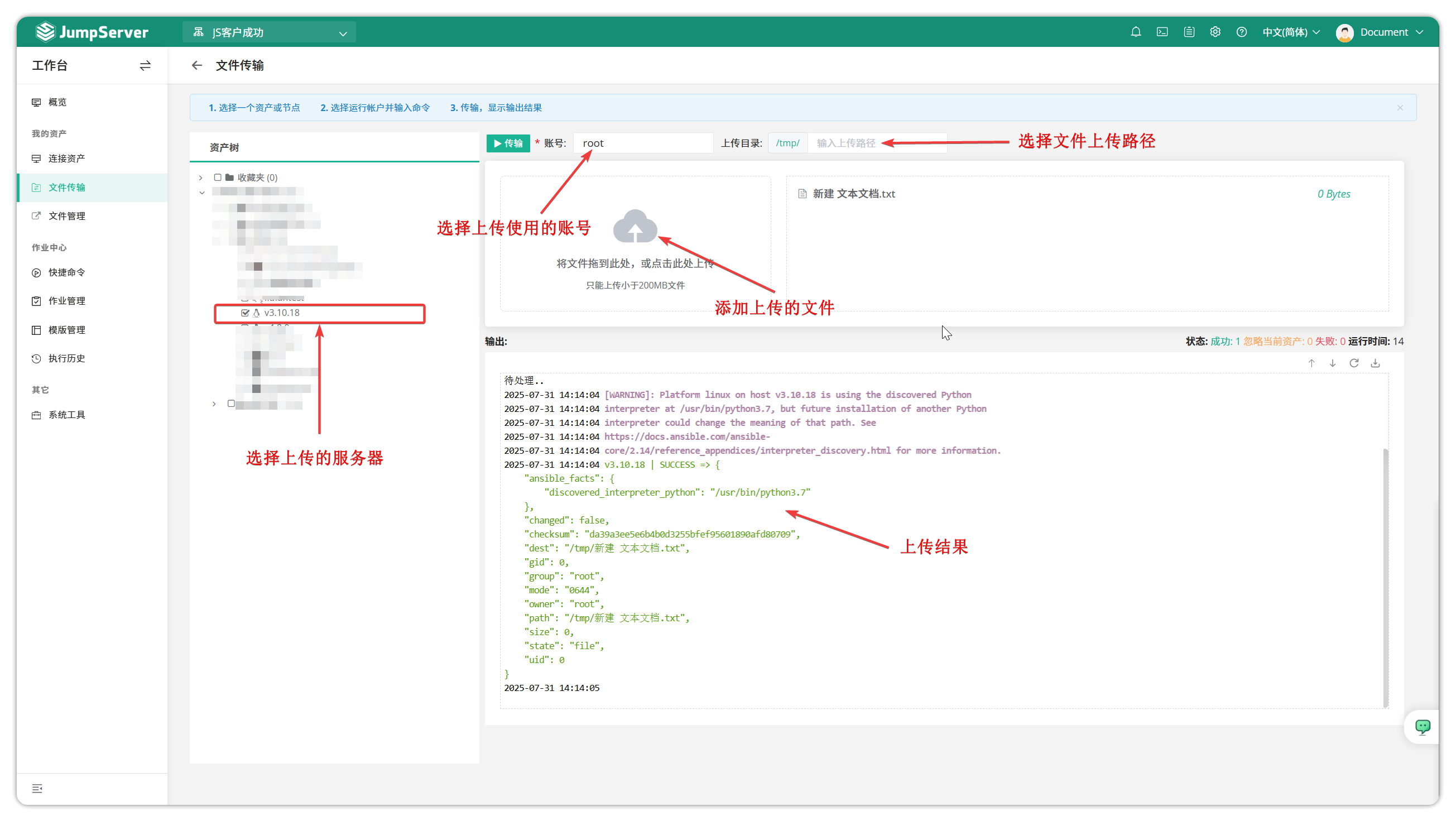Go back via arrow beside 文件传输 title

pos(196,65)
